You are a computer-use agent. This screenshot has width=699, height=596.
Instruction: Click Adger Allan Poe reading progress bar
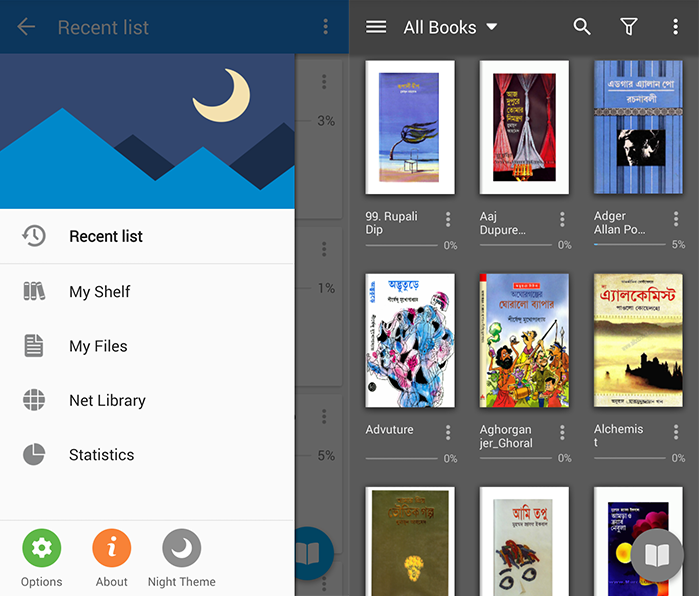[629, 244]
